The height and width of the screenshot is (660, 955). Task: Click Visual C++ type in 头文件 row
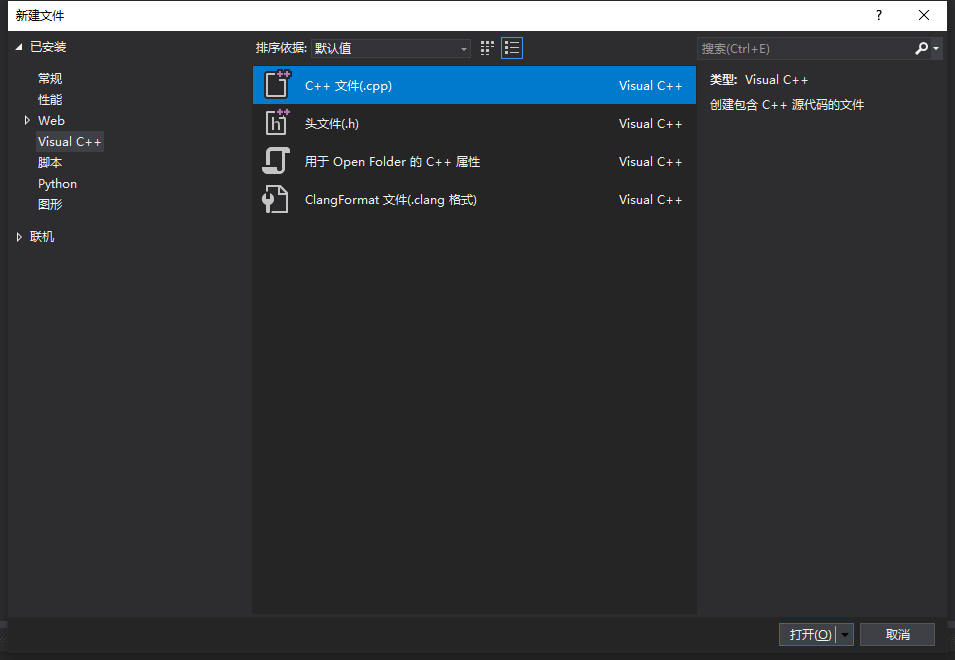coord(650,124)
